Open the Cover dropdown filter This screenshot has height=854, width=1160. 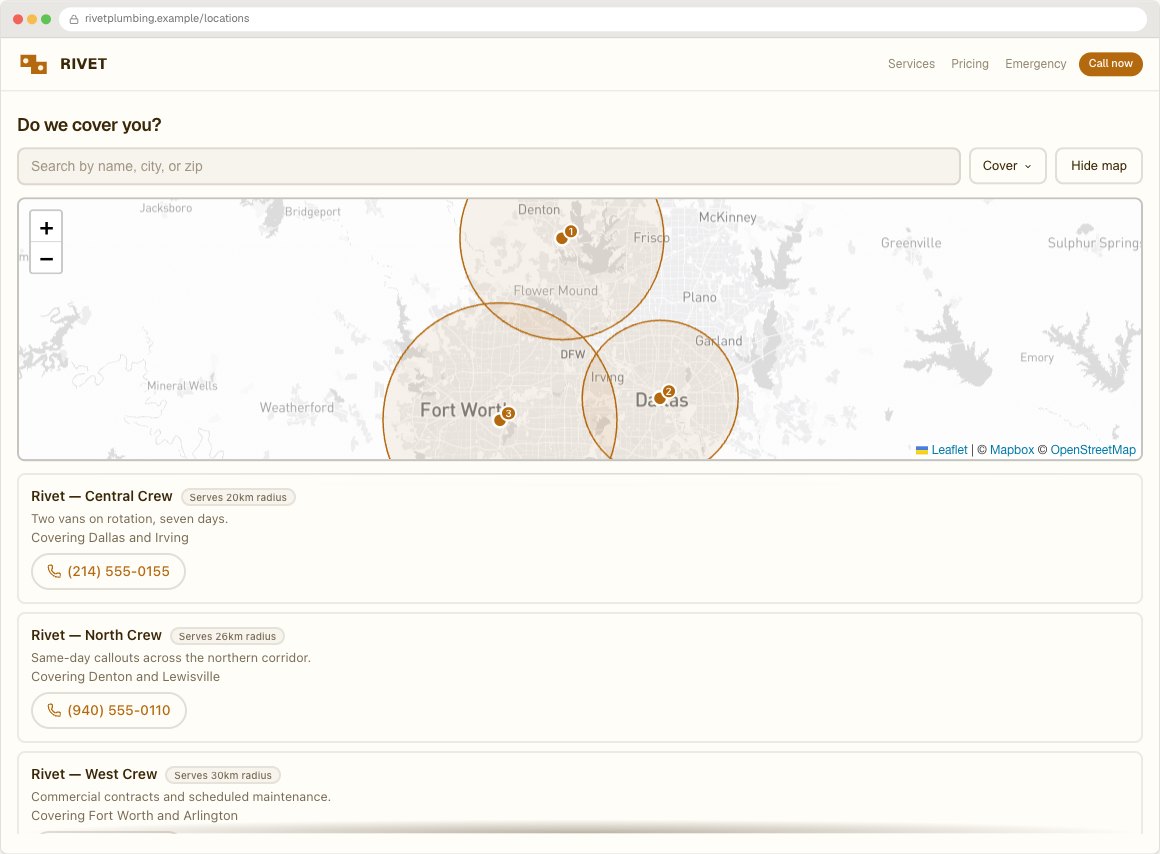click(1007, 166)
